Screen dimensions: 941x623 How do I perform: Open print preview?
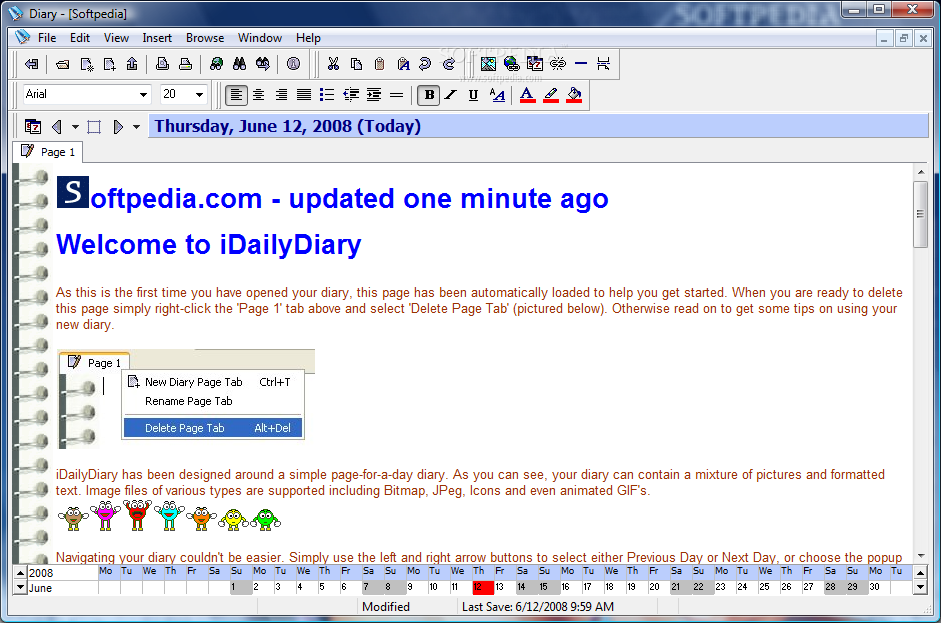pos(162,64)
